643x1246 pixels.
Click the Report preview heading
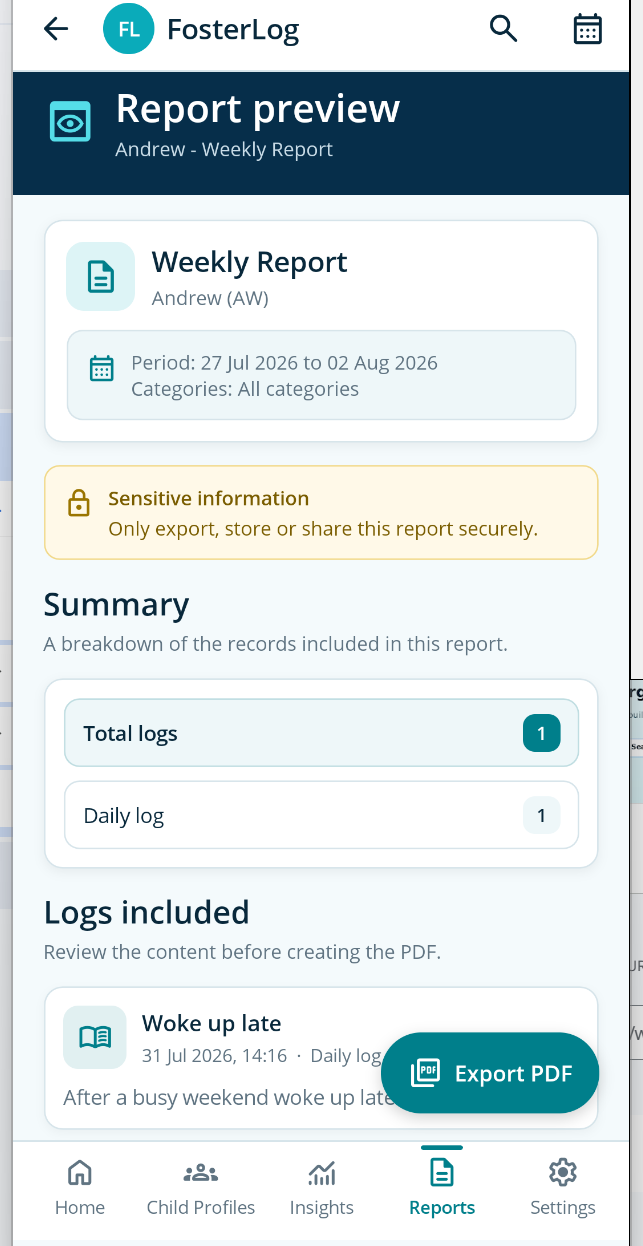pos(258,109)
